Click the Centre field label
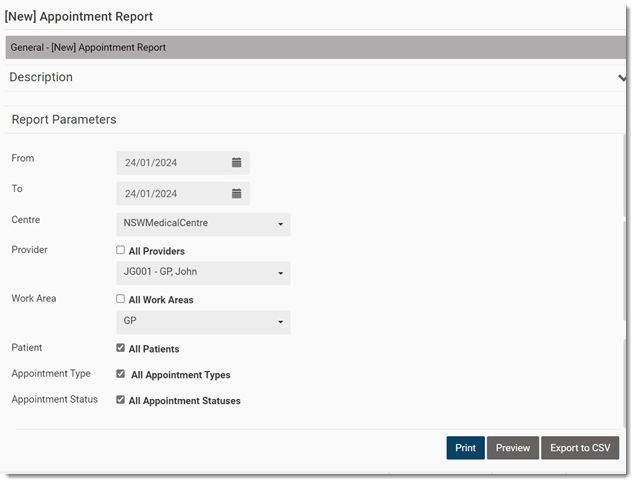The width and height of the screenshot is (636, 484). tap(26, 220)
